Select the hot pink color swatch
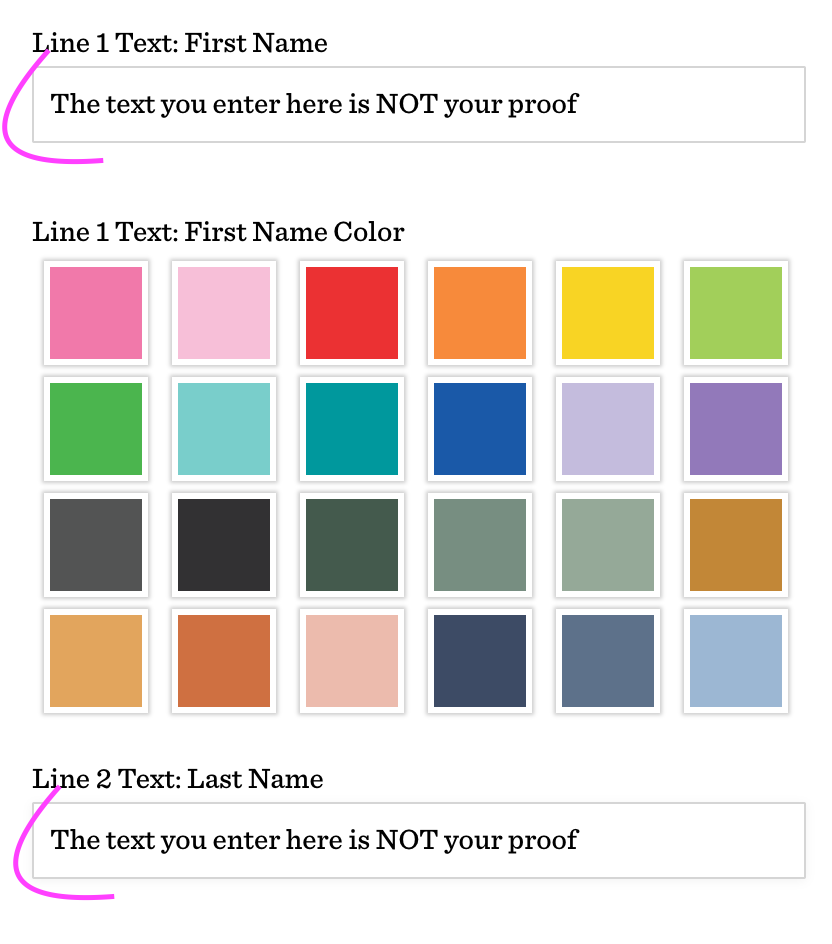The image size is (832, 944). (96, 313)
